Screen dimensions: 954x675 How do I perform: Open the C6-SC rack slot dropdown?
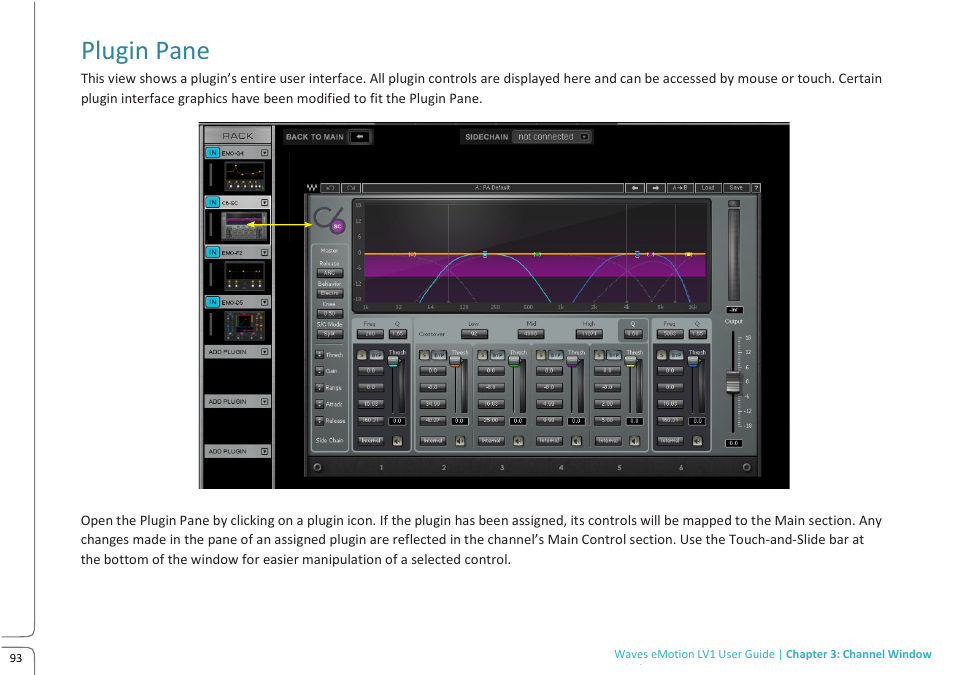coord(265,202)
